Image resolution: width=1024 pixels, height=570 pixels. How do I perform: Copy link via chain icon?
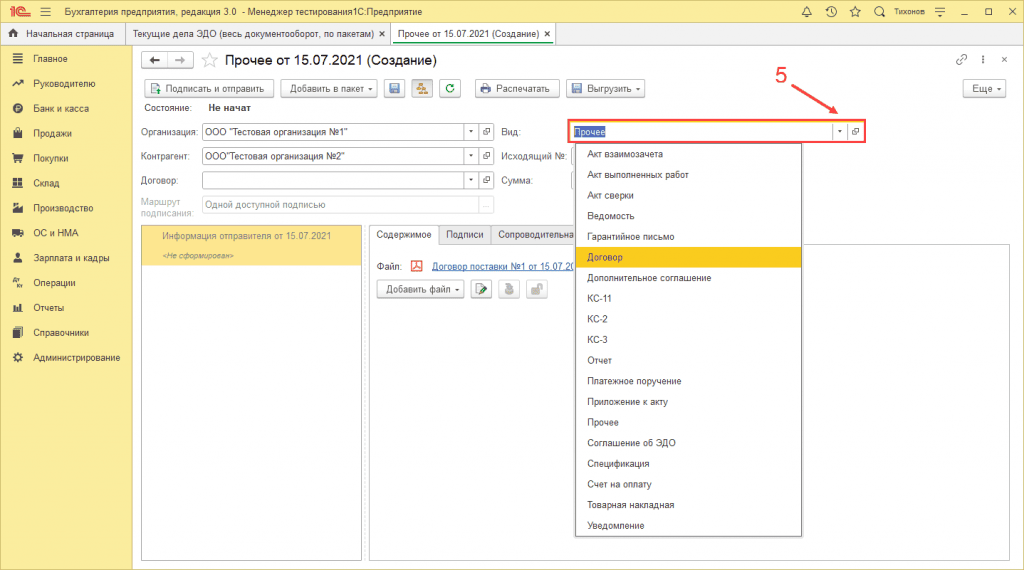tap(962, 60)
